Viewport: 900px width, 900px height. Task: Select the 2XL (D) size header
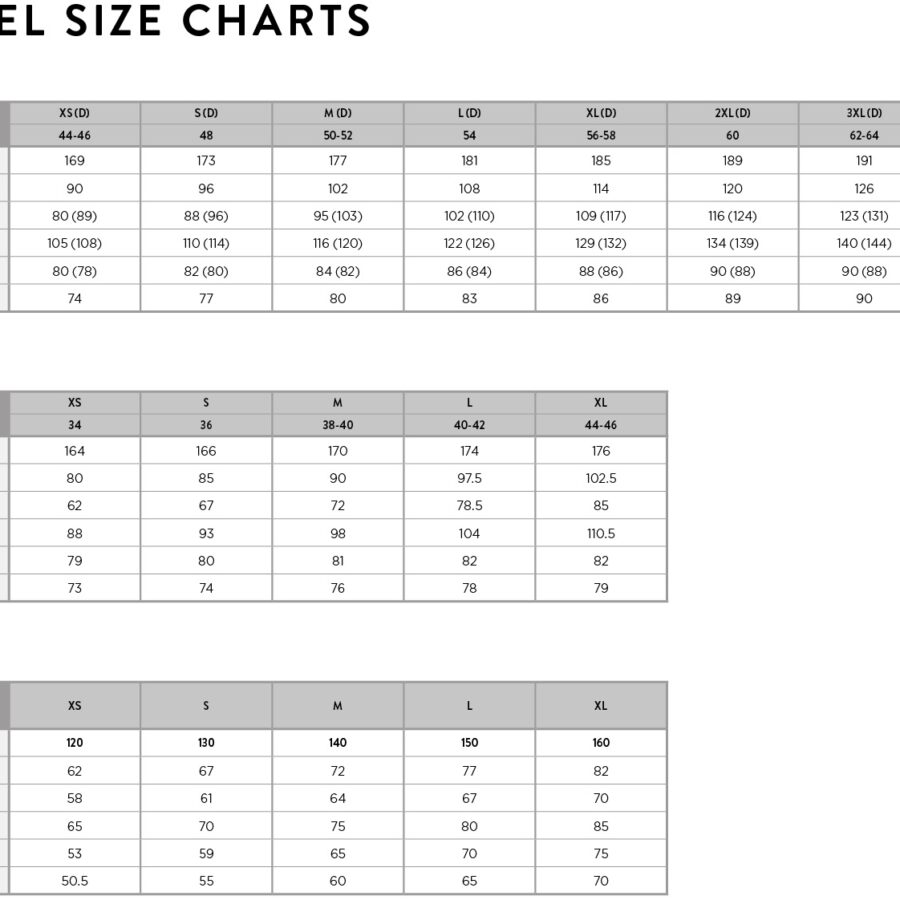[733, 113]
